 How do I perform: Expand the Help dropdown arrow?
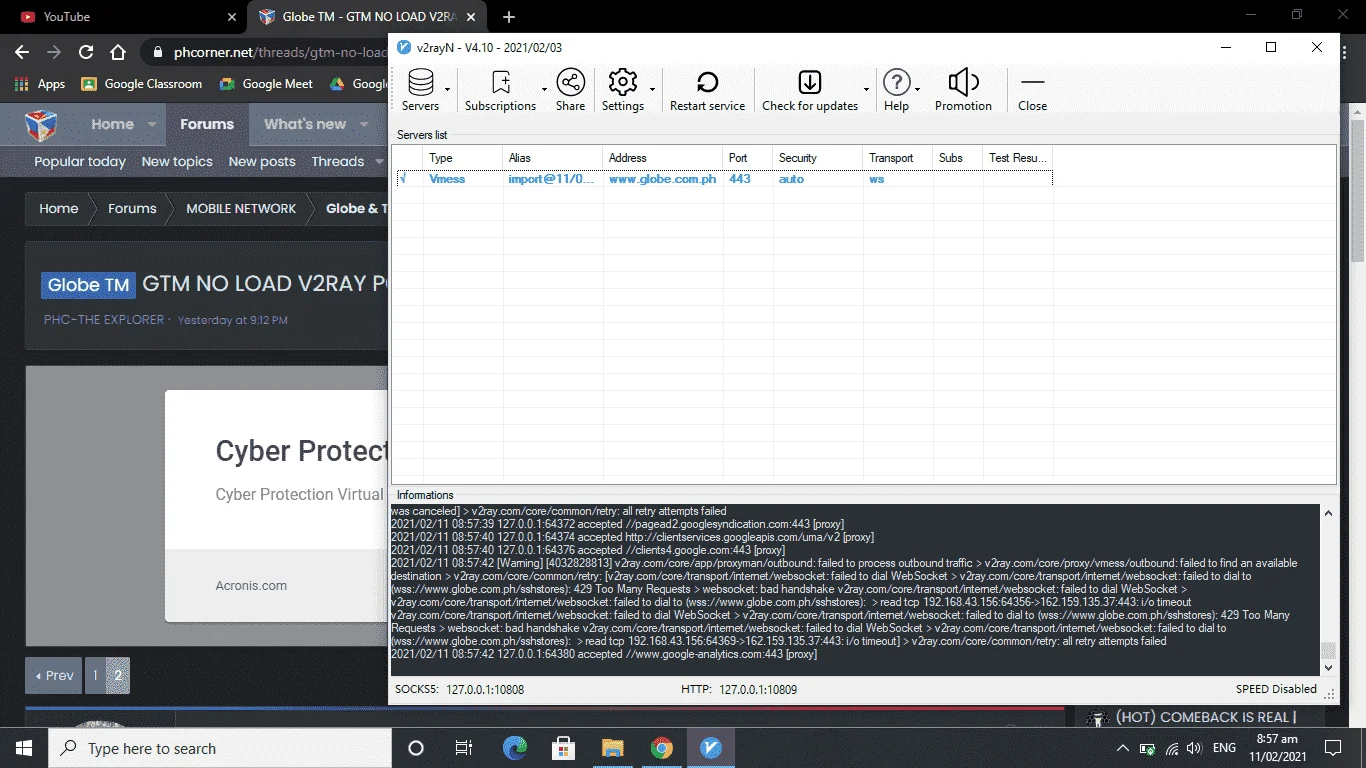point(917,90)
